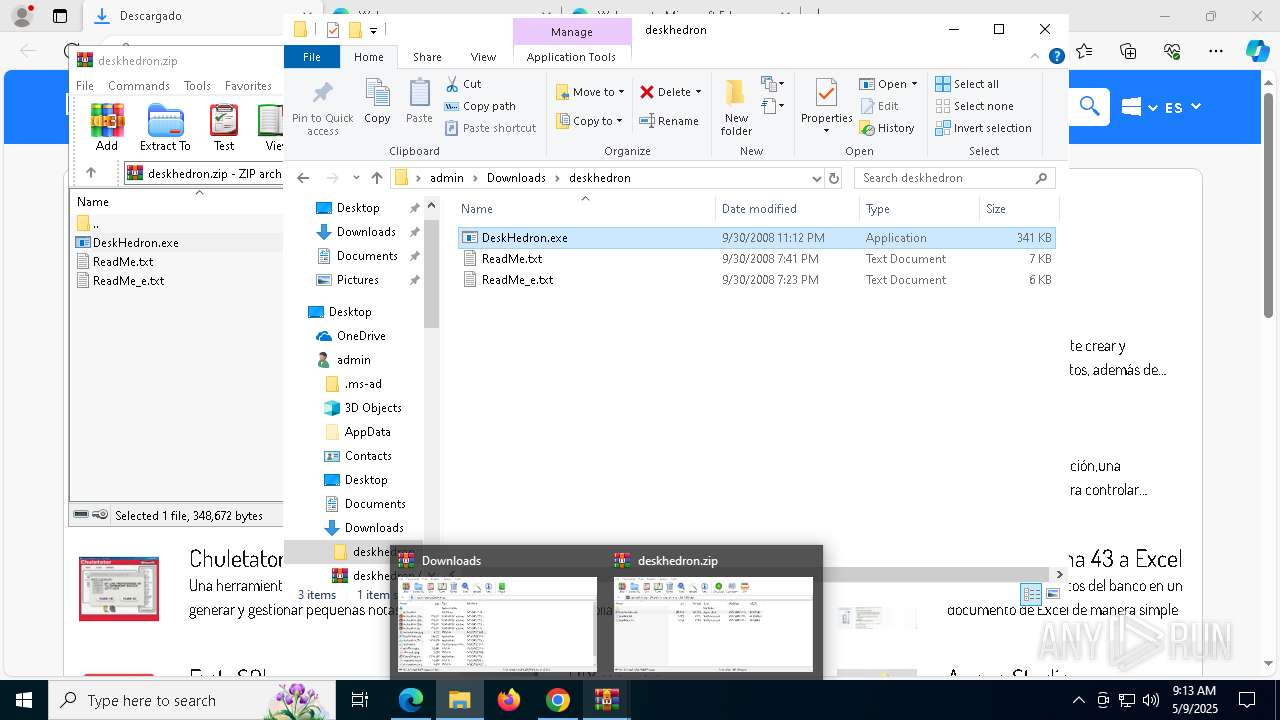Click the Copy icon in Clipboard group

[x=377, y=101]
